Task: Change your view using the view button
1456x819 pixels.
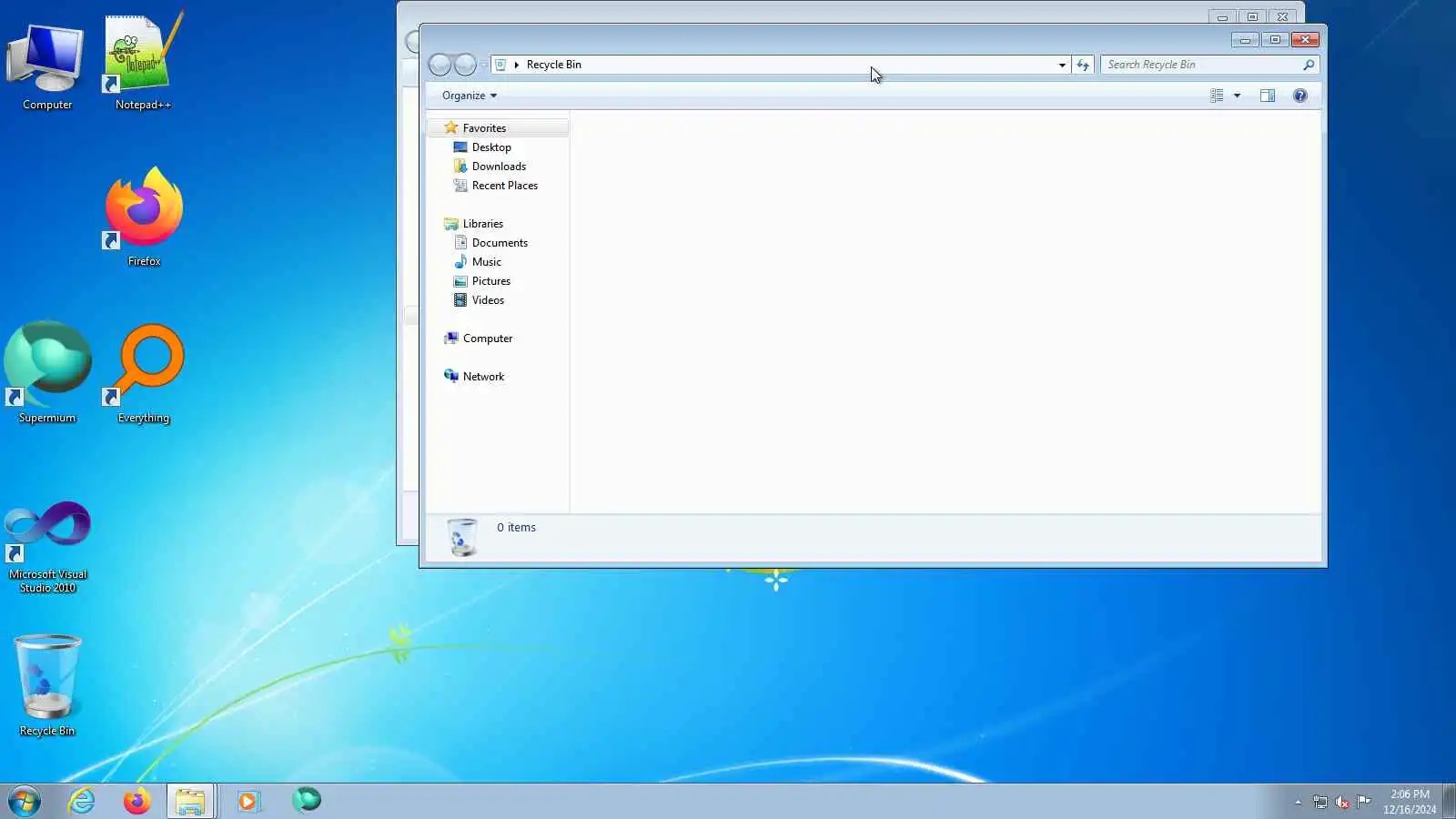Action: coord(1217,96)
